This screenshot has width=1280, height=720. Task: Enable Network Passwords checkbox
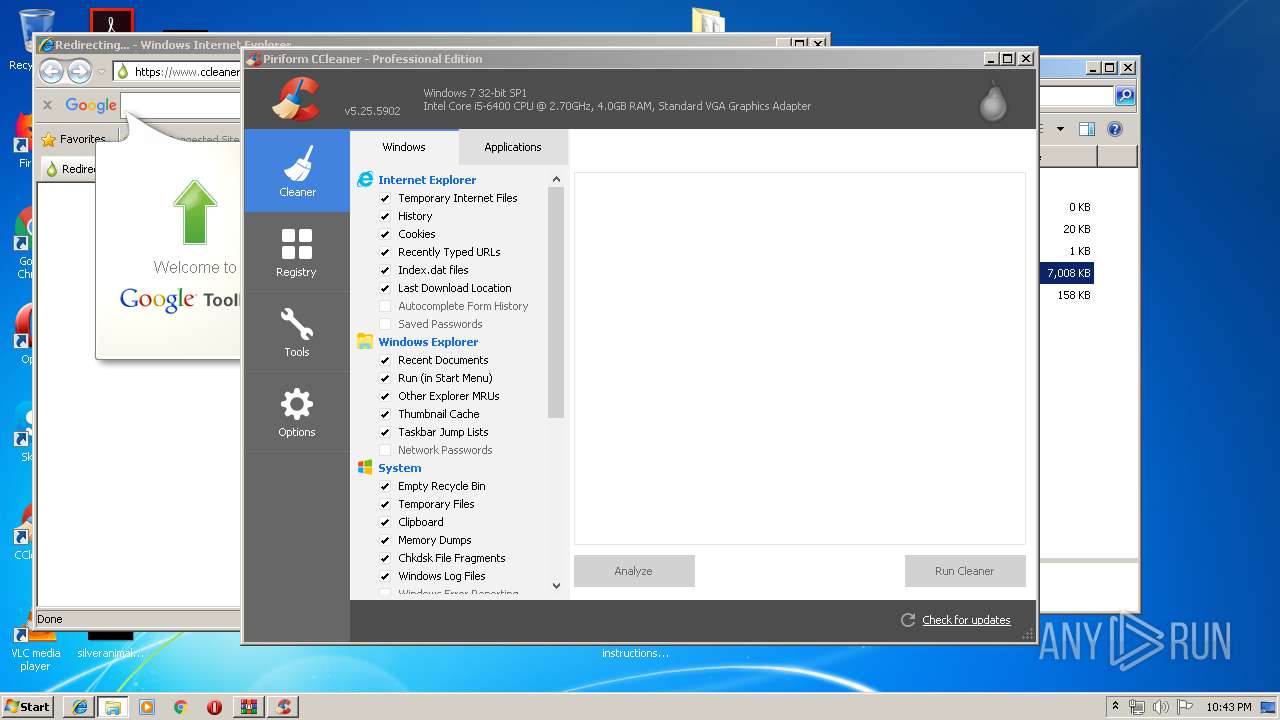click(385, 450)
